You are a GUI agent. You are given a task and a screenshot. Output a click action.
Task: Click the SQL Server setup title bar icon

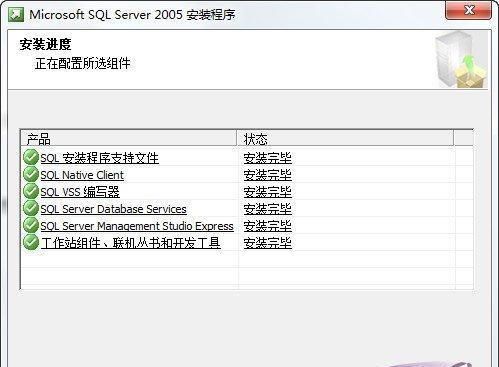click(x=16, y=15)
